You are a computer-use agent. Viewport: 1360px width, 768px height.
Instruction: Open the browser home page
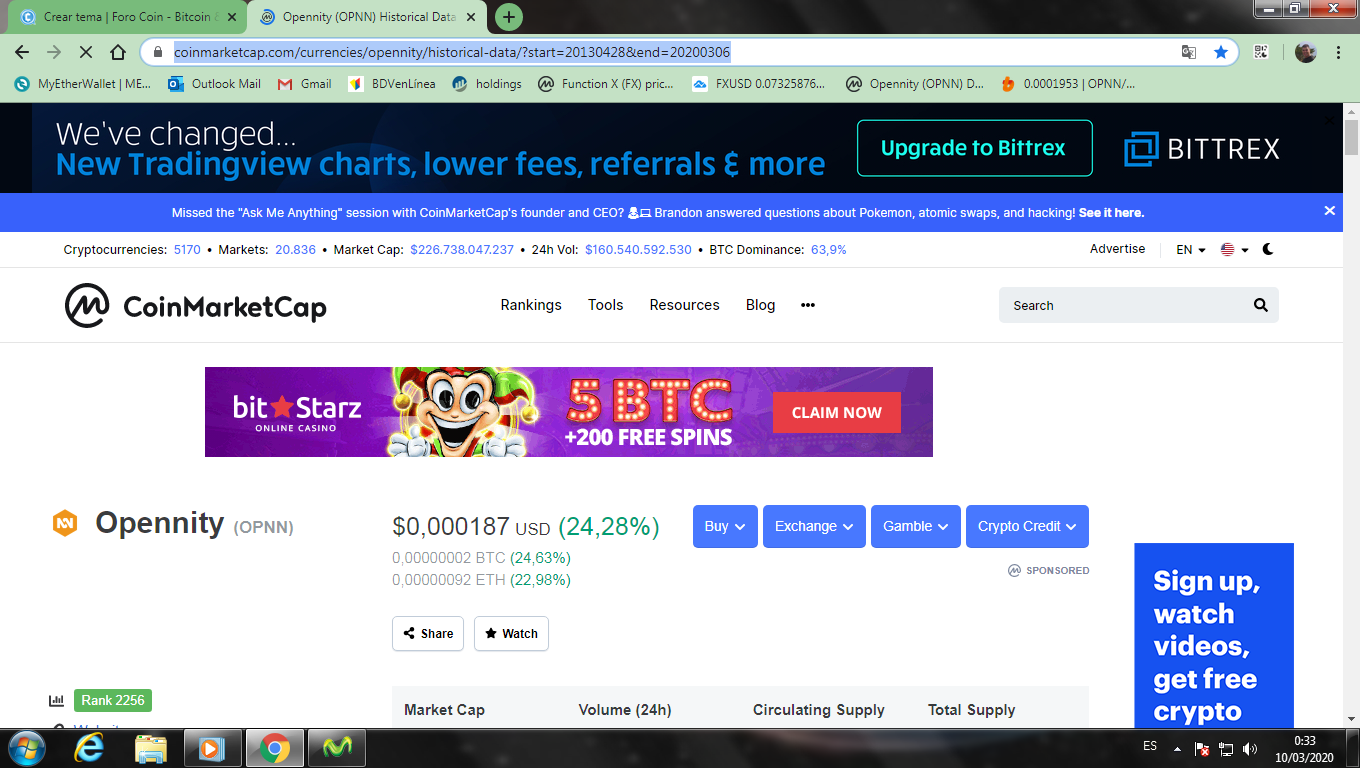click(118, 52)
